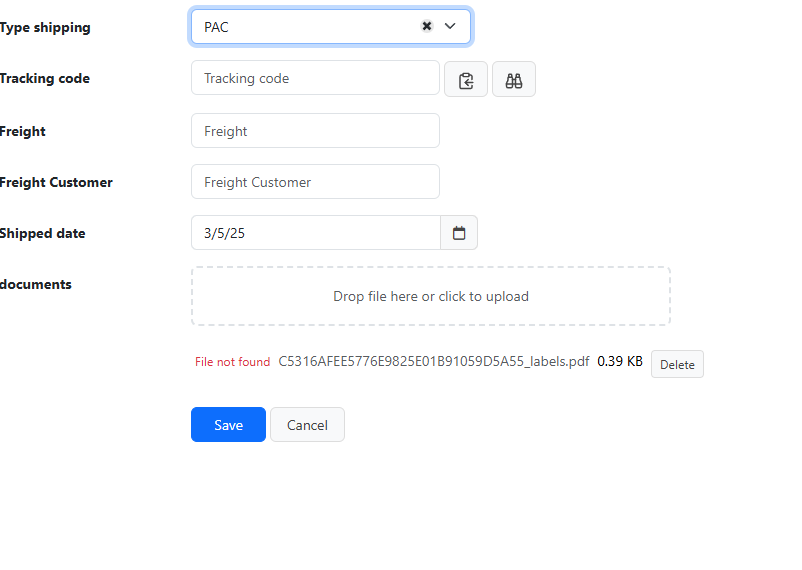
Task: Clear the PAC shipping type selection
Action: tap(427, 26)
